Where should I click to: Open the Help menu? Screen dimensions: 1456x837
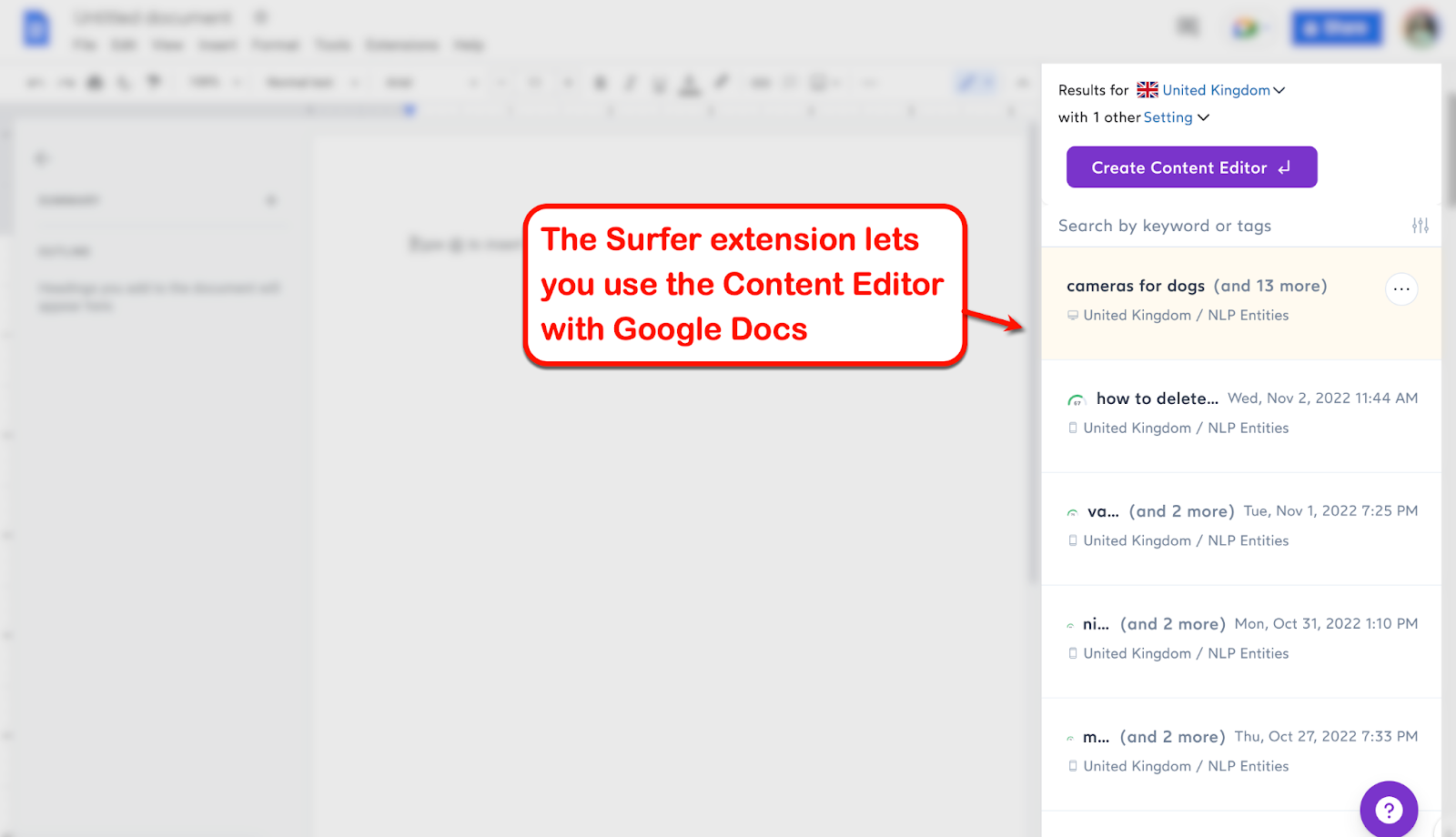pyautogui.click(x=469, y=45)
